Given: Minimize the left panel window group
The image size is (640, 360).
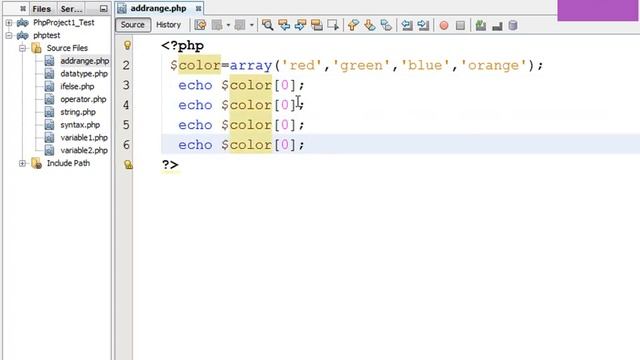Looking at the screenshot, I should pyautogui.click(x=104, y=9).
